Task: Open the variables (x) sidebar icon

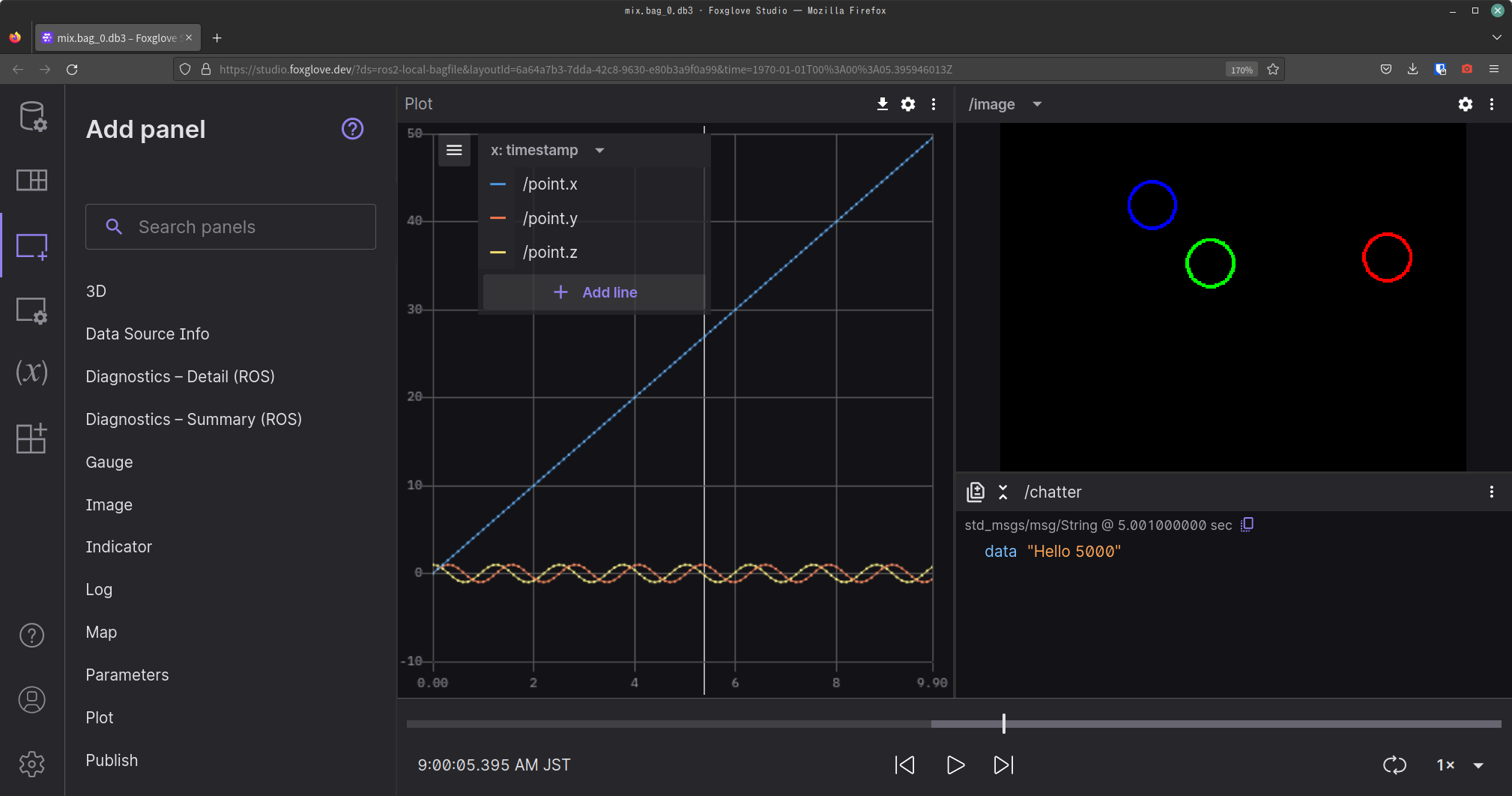Action: [x=32, y=373]
